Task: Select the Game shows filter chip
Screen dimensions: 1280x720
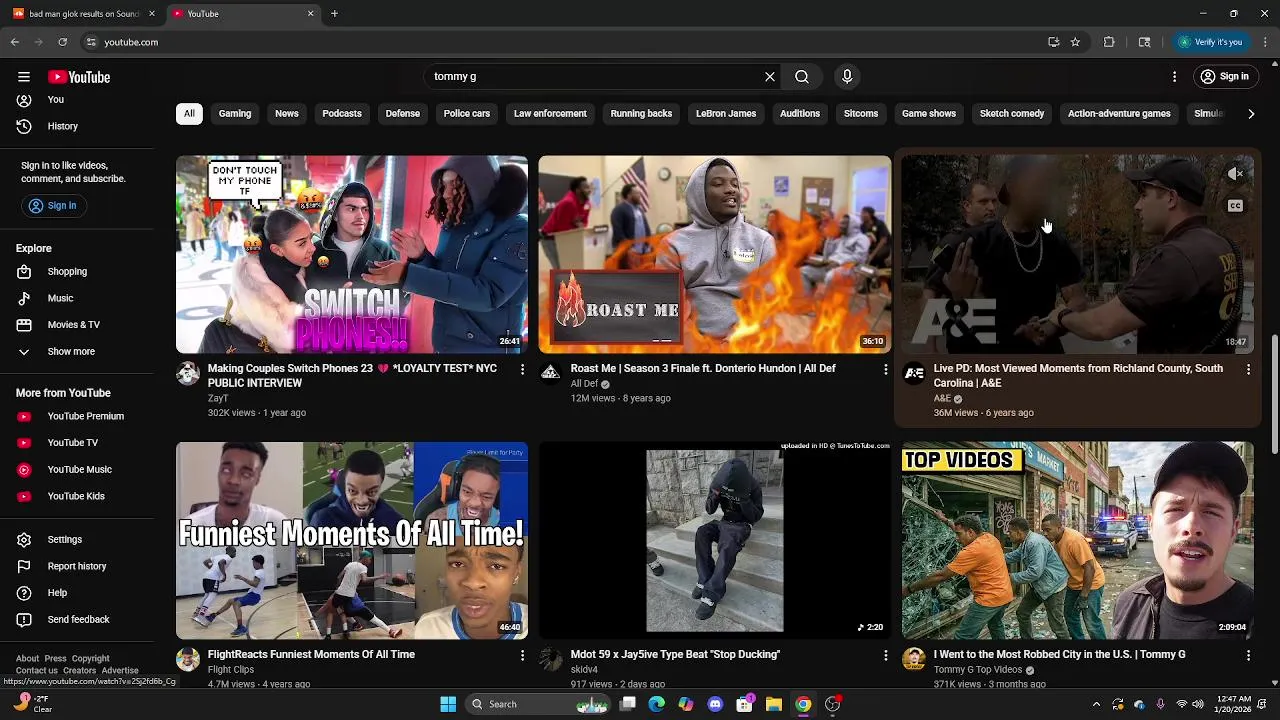Action: pos(929,114)
